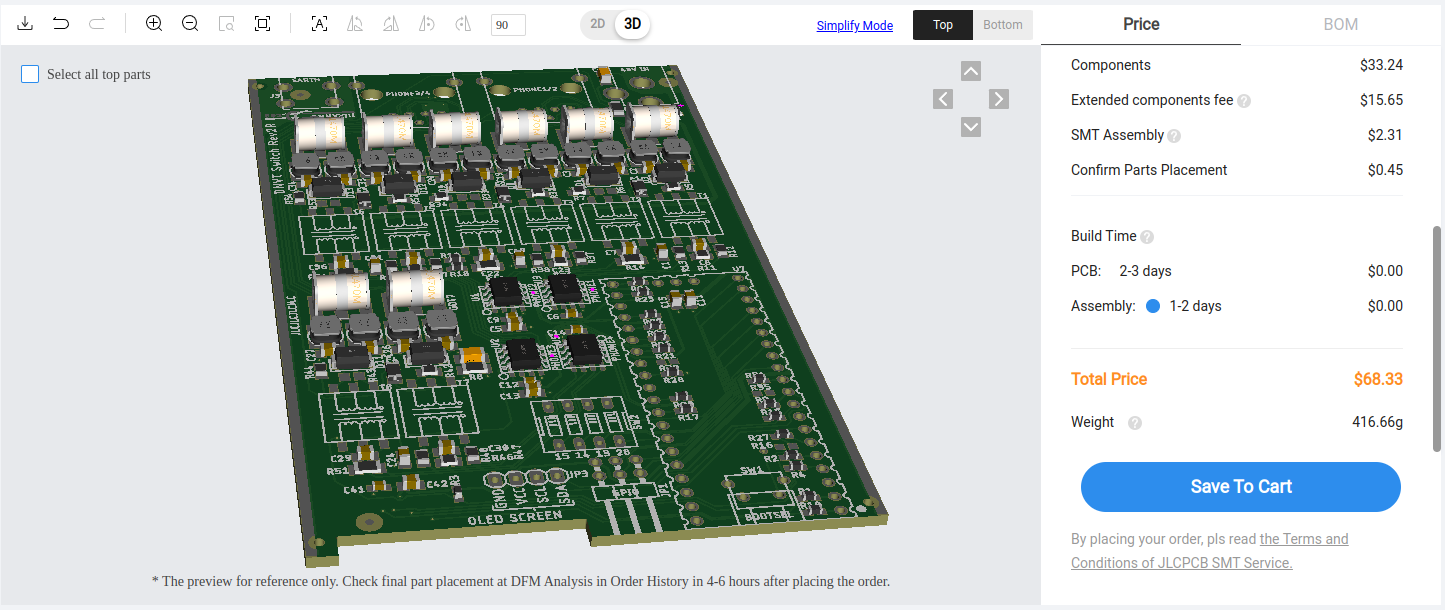Pan the board view down with arrow

[971, 127]
